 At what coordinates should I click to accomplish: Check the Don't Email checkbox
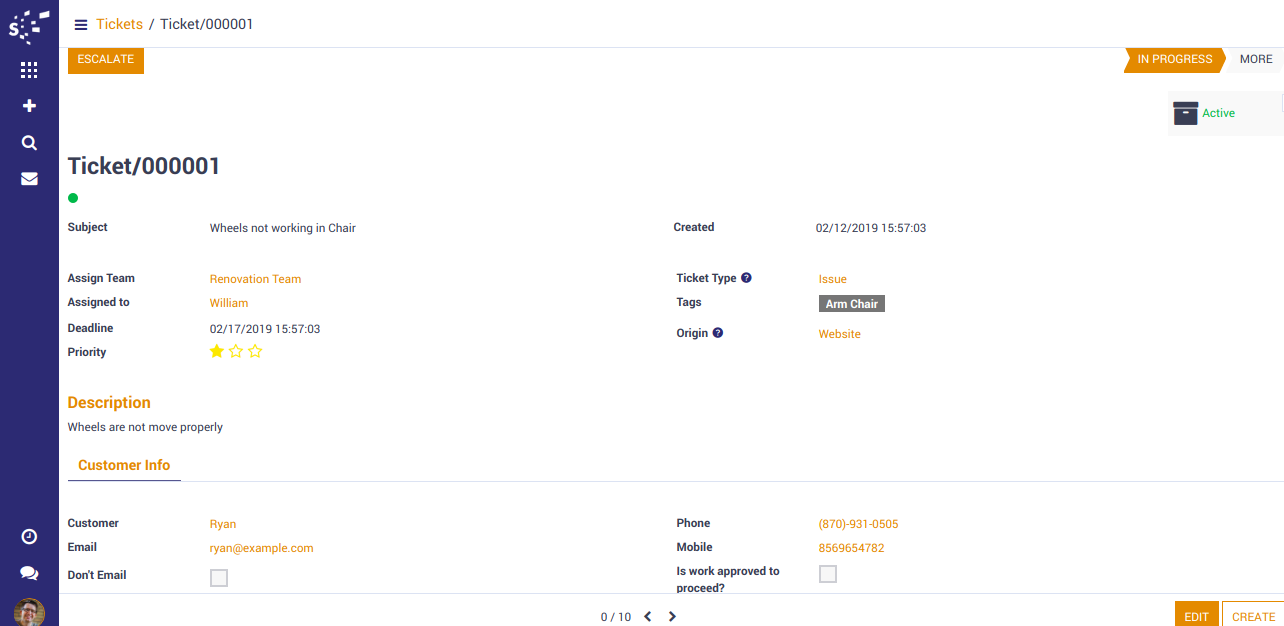point(219,577)
